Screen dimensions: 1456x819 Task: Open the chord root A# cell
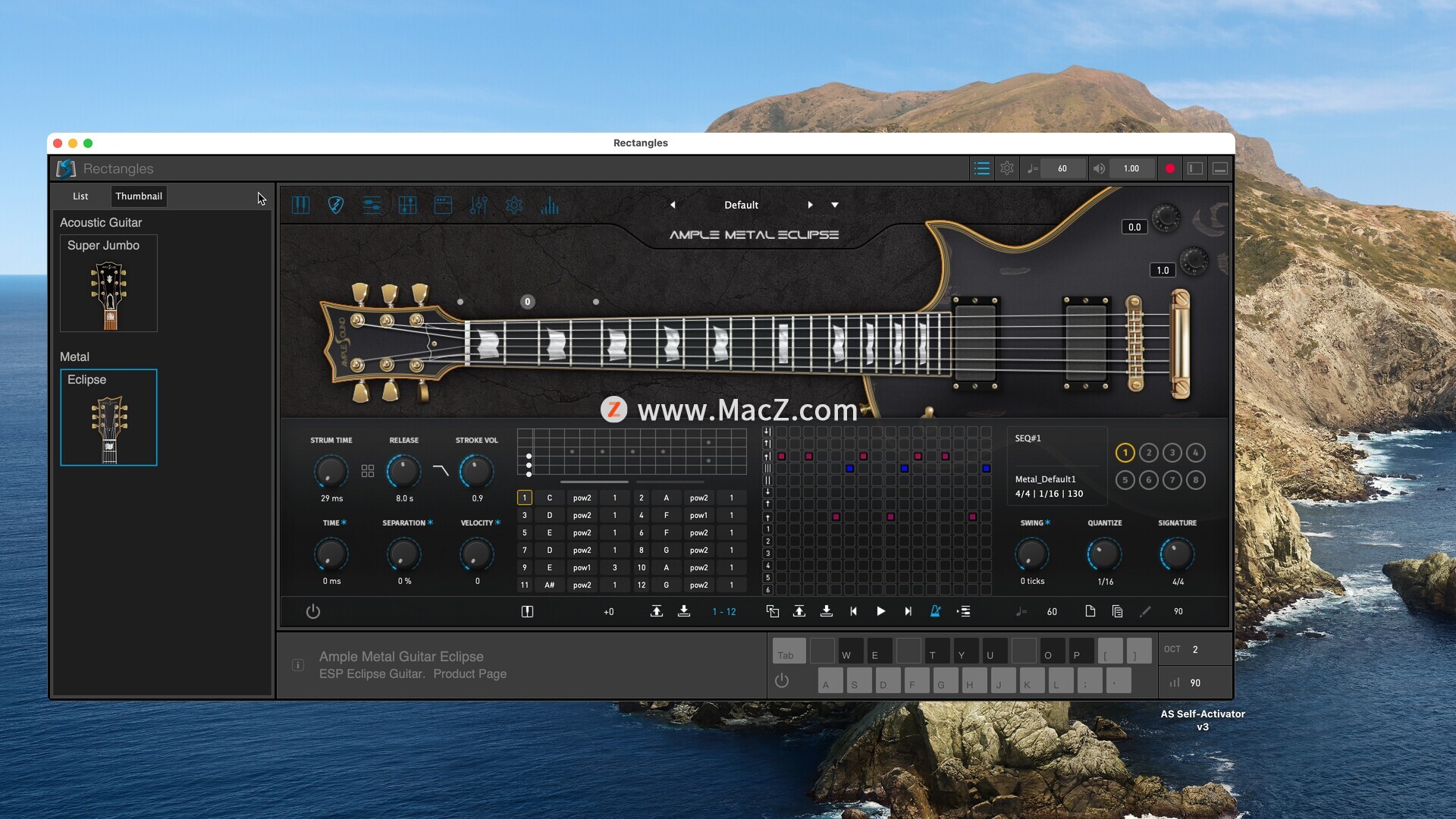click(550, 585)
